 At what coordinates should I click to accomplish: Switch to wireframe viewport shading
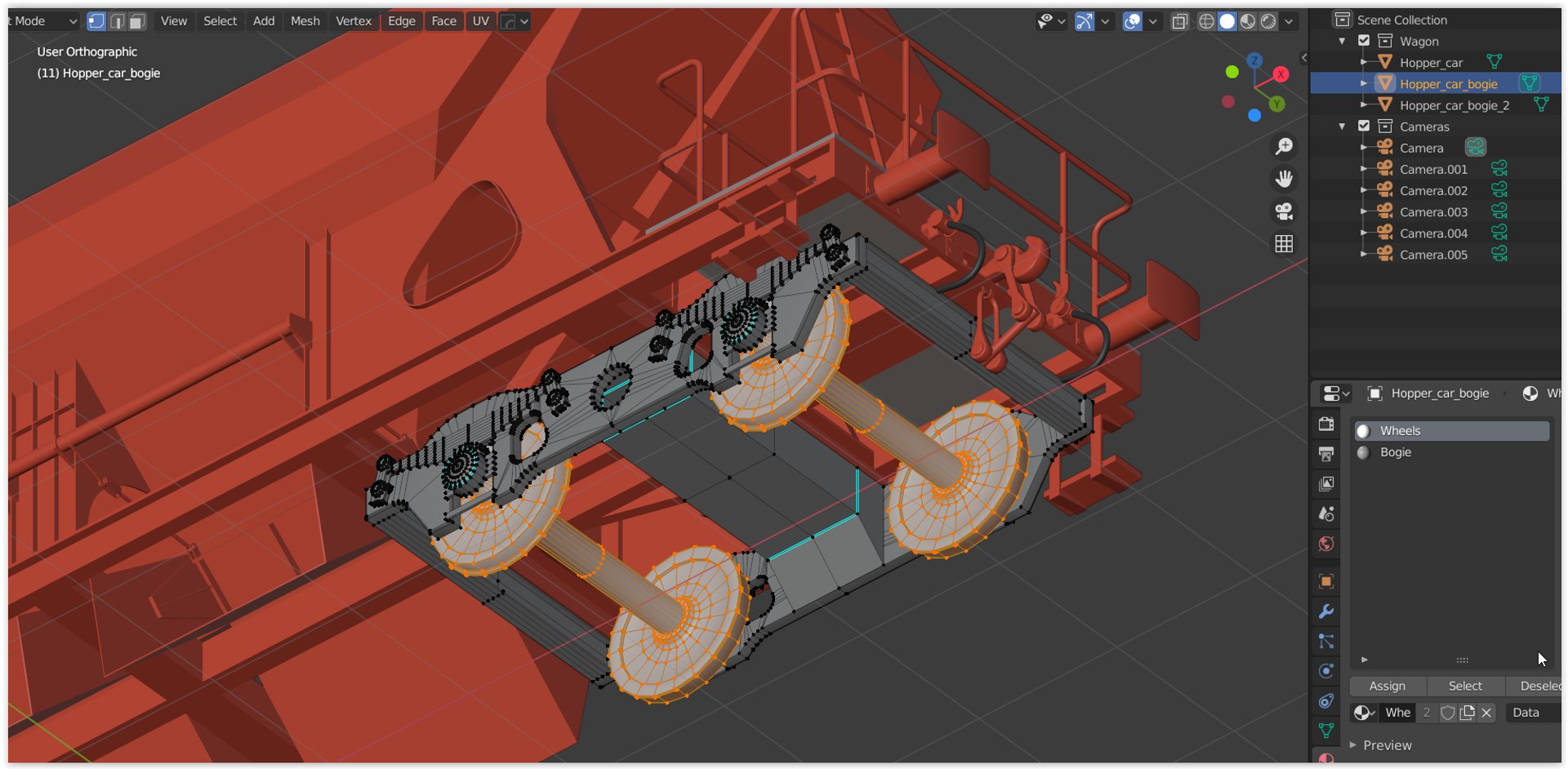pyautogui.click(x=1206, y=21)
